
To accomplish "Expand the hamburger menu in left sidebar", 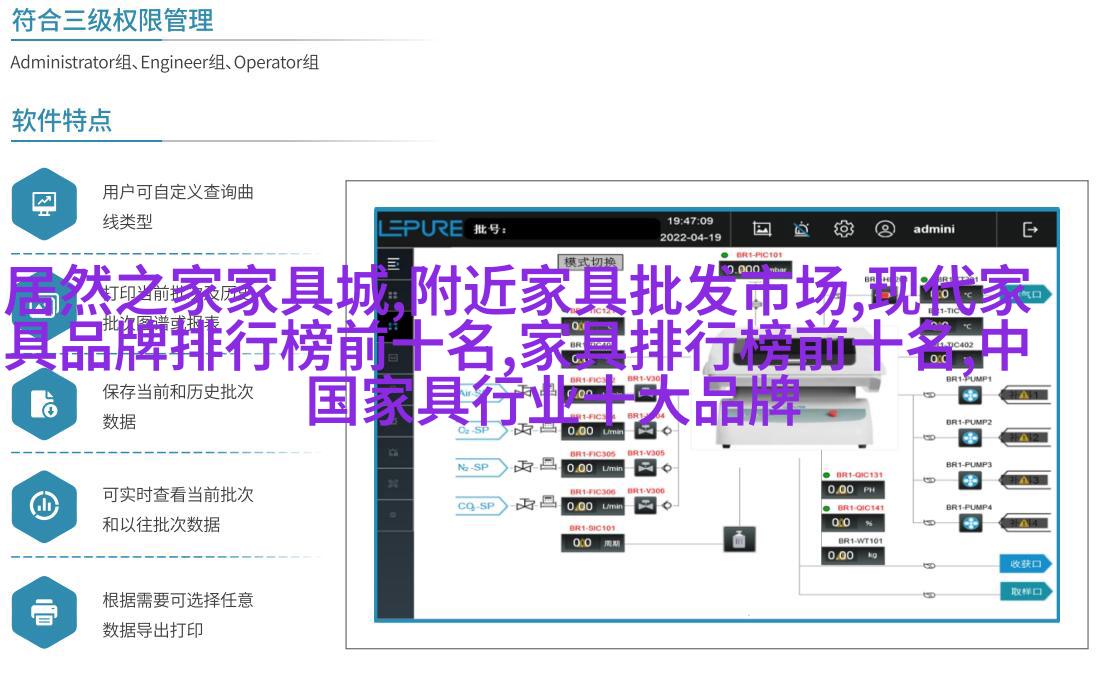I will pyautogui.click(x=393, y=264).
